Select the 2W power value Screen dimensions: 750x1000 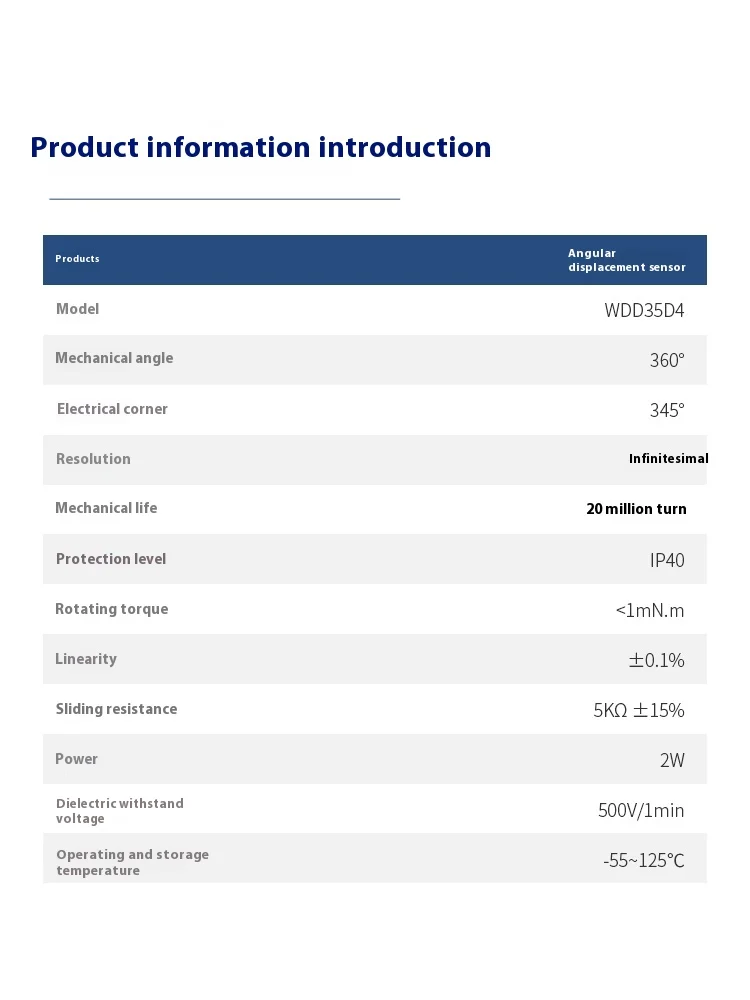point(672,760)
